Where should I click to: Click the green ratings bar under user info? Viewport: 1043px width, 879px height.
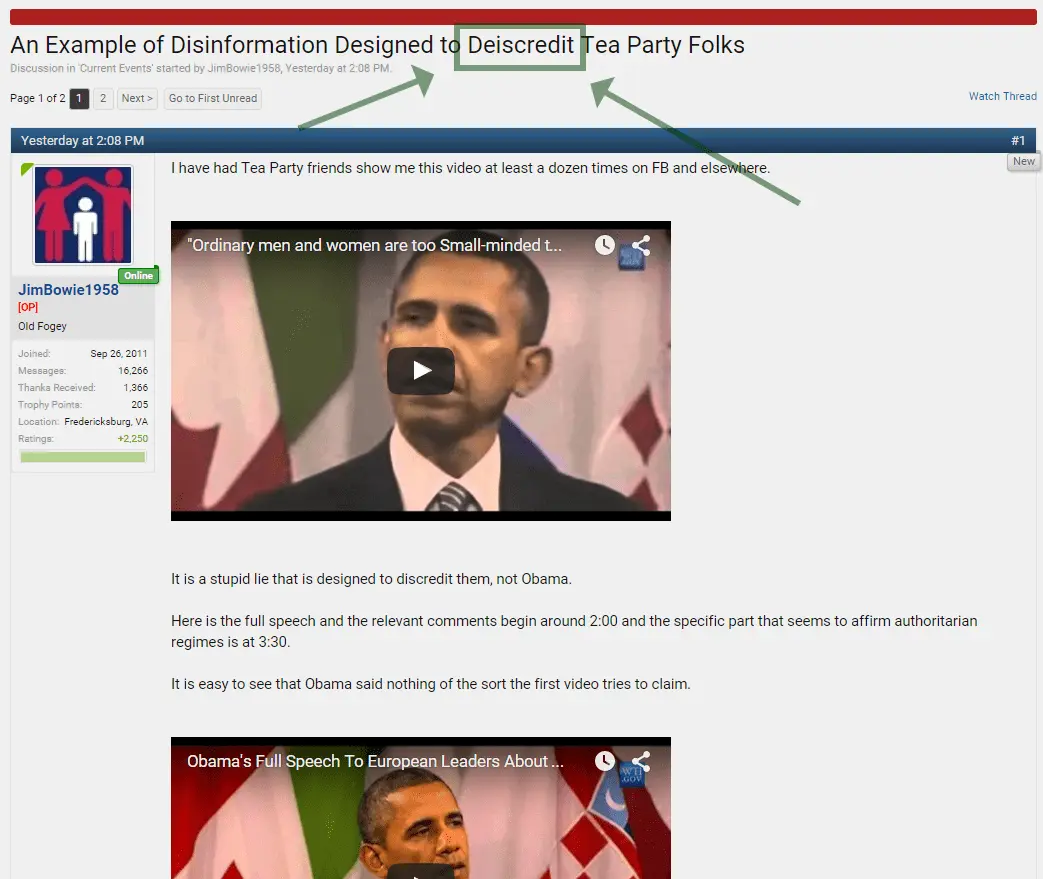[x=83, y=456]
